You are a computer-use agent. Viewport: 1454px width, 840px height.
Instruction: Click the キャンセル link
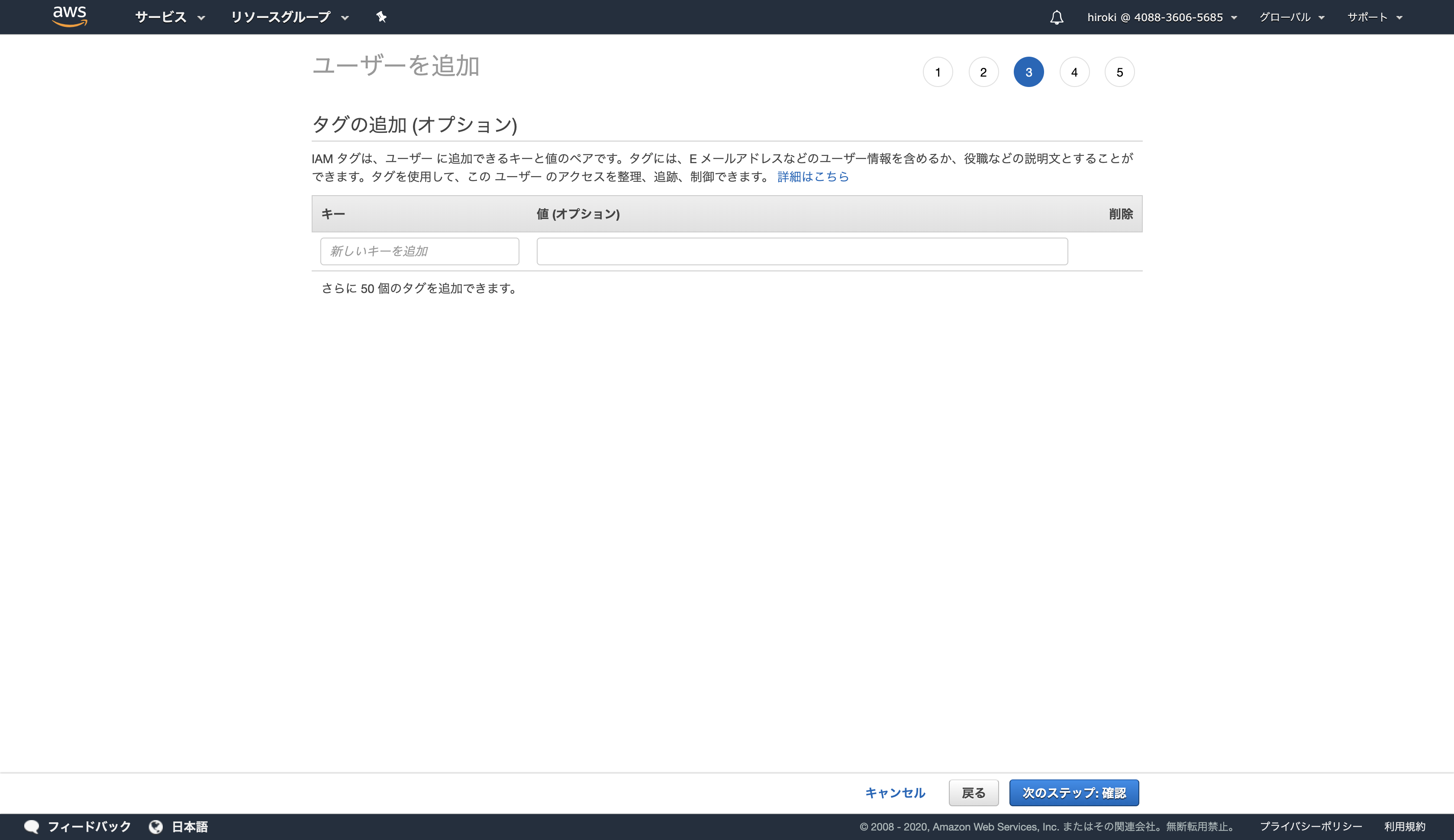pos(895,793)
